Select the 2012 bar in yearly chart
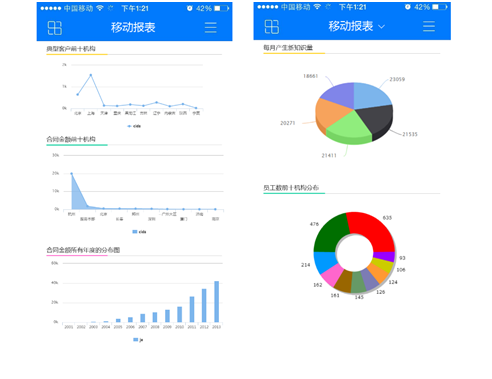492x379 pixels. [x=204, y=305]
